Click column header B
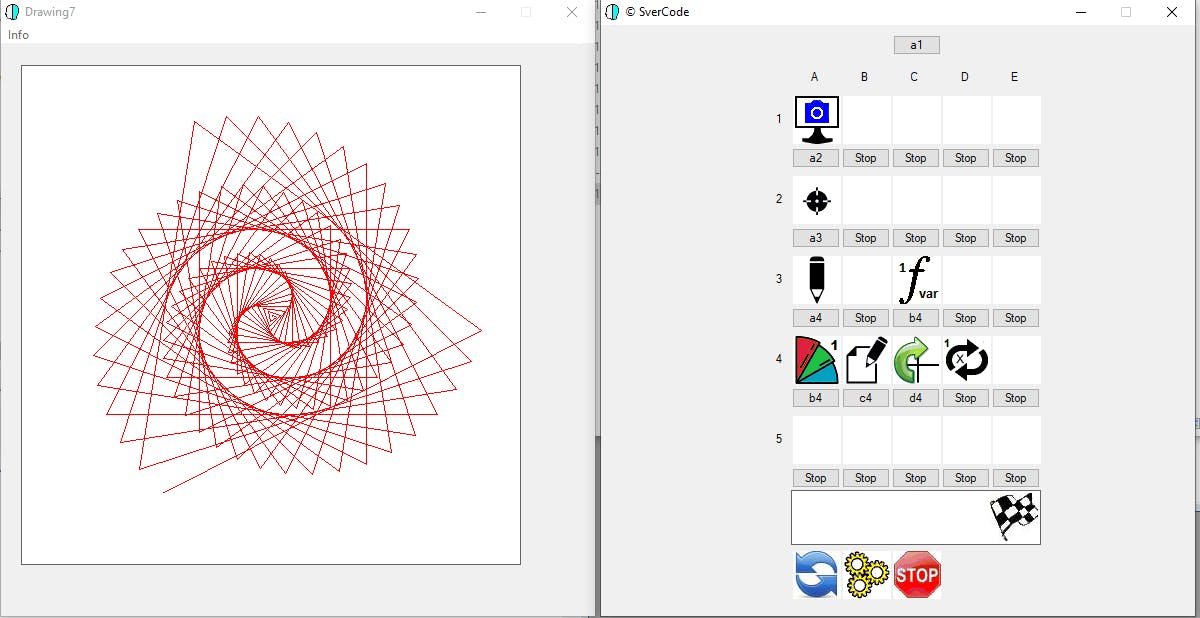 (x=865, y=77)
